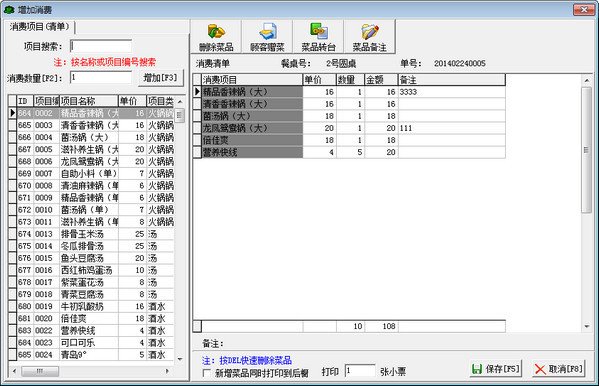
Task: Click the 项目类 column header
Action: click(x=160, y=101)
